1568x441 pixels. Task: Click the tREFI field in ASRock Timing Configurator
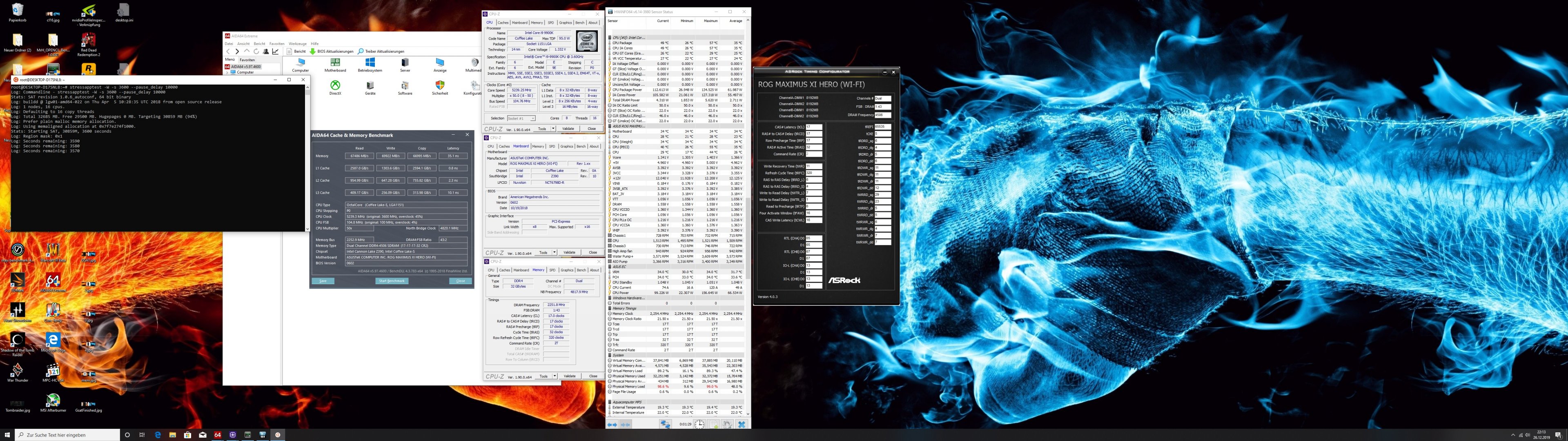pos(882,127)
